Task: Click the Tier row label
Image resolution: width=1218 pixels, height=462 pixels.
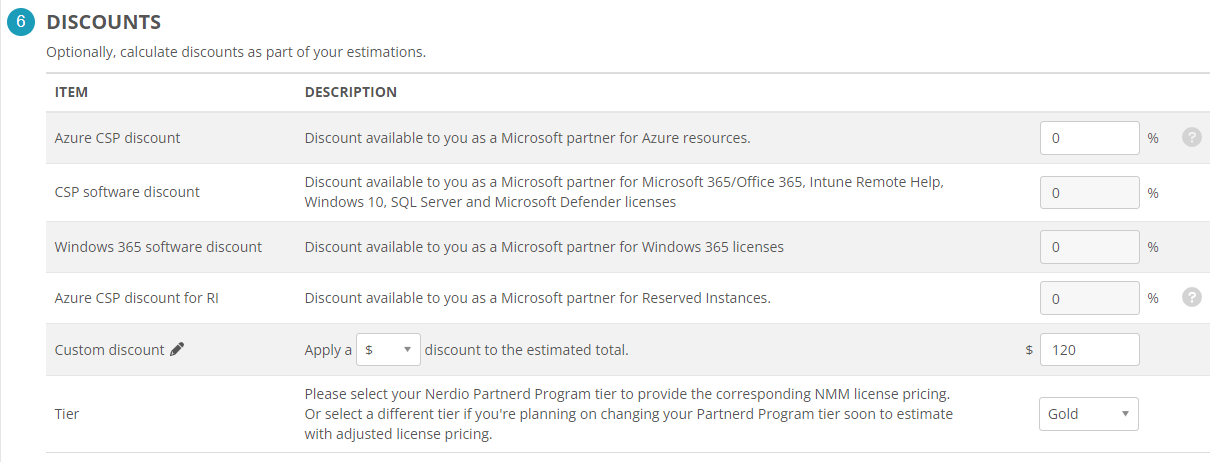Action: click(x=67, y=414)
